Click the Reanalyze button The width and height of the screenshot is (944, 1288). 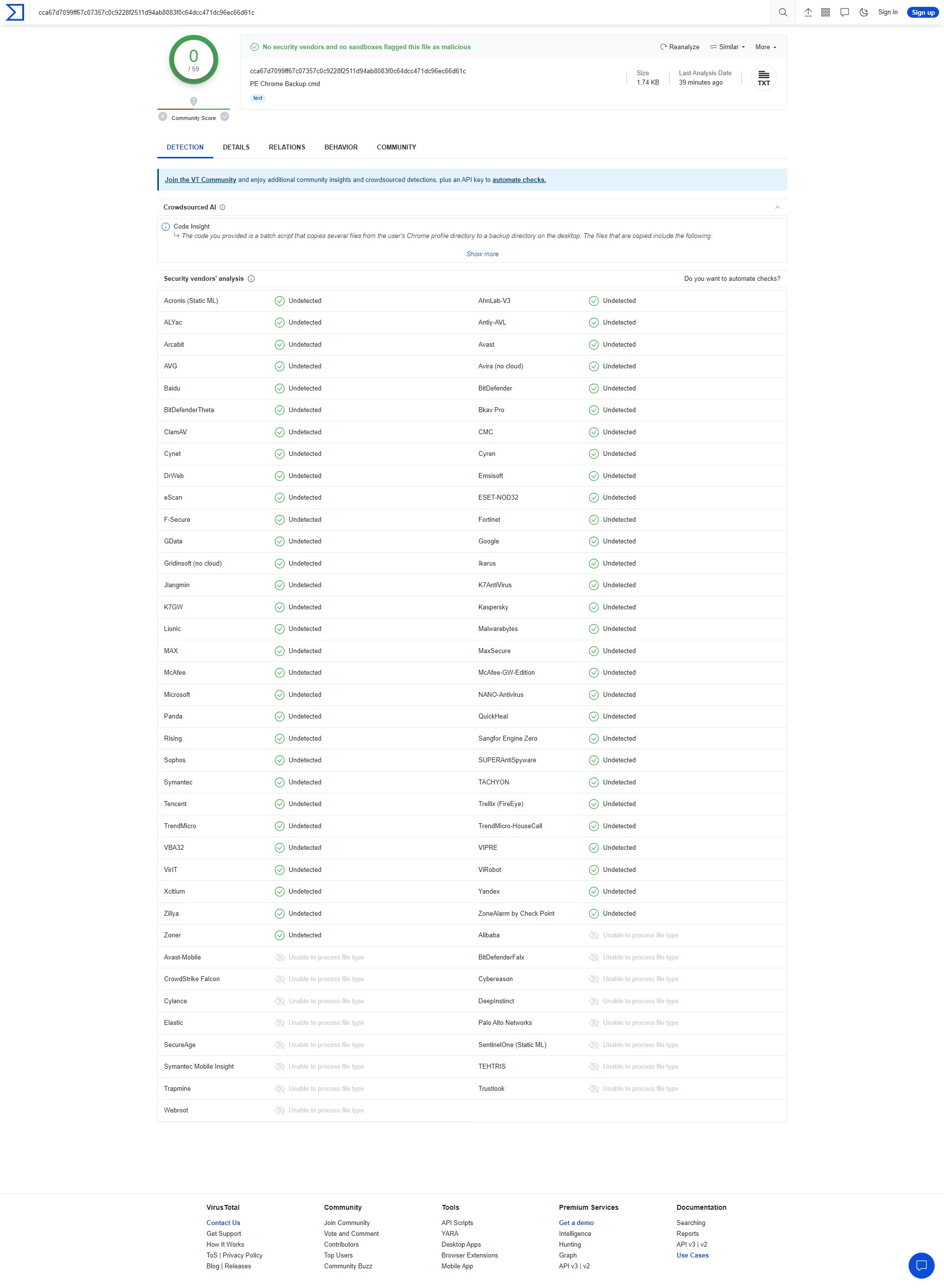(679, 47)
